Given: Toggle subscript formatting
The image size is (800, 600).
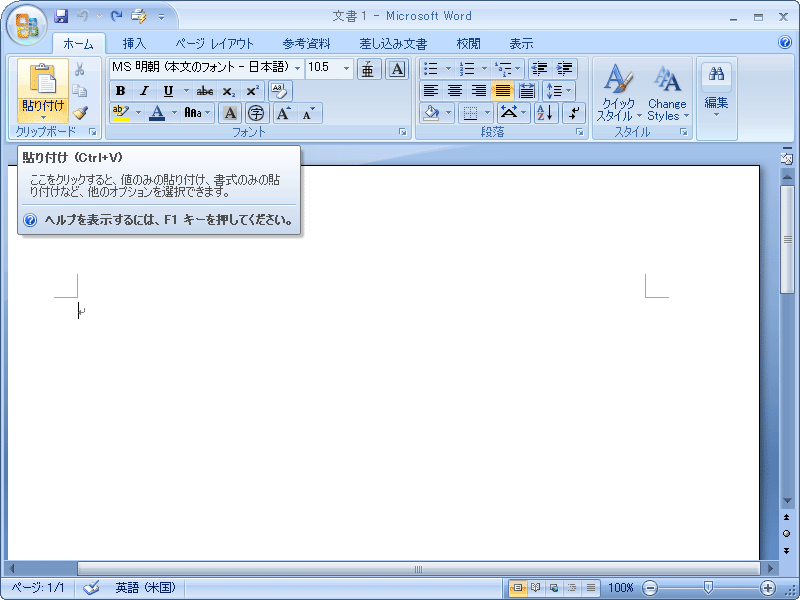Looking at the screenshot, I should [x=229, y=91].
